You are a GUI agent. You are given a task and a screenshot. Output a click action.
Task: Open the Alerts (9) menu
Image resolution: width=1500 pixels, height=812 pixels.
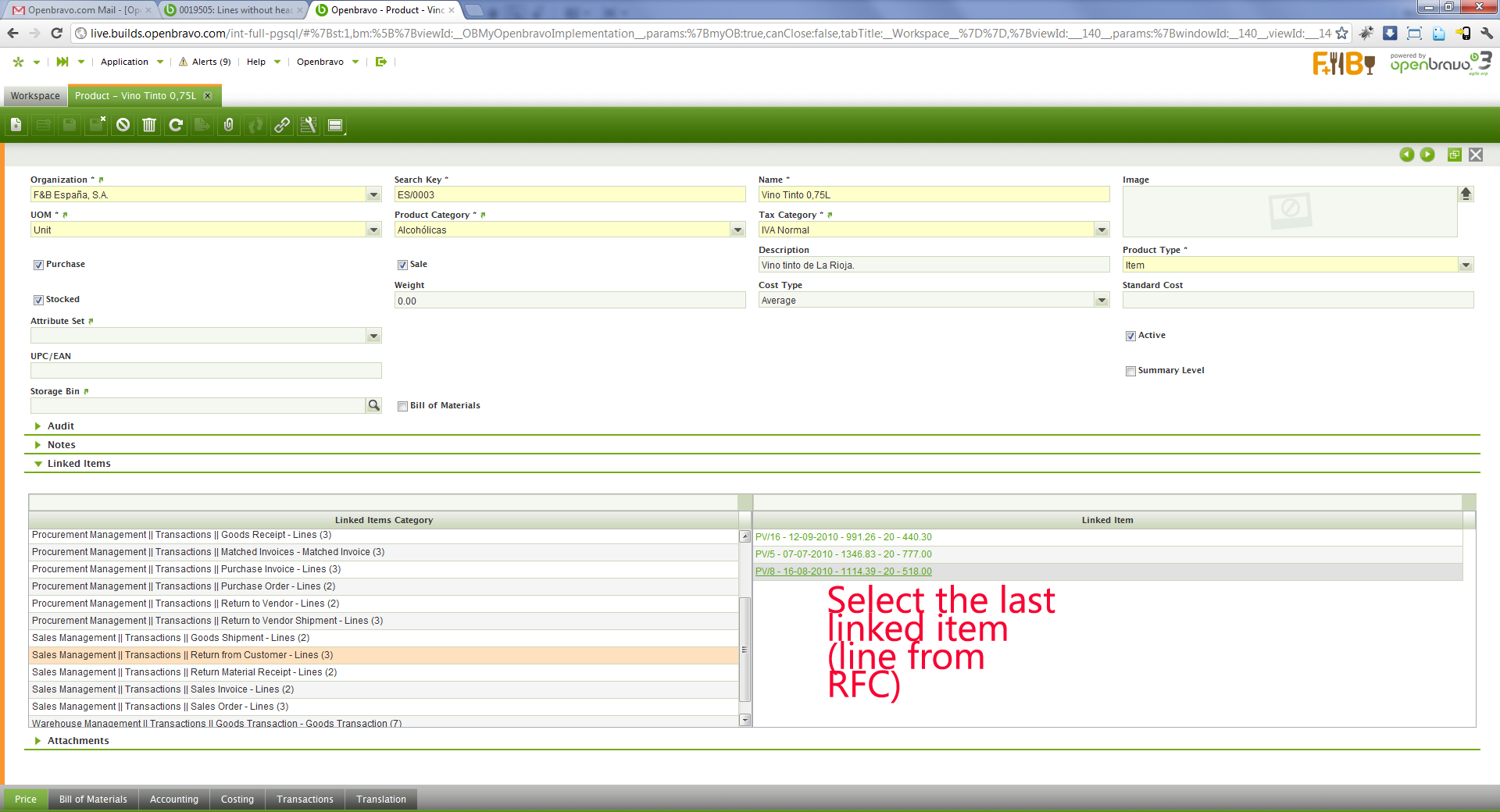coord(205,62)
